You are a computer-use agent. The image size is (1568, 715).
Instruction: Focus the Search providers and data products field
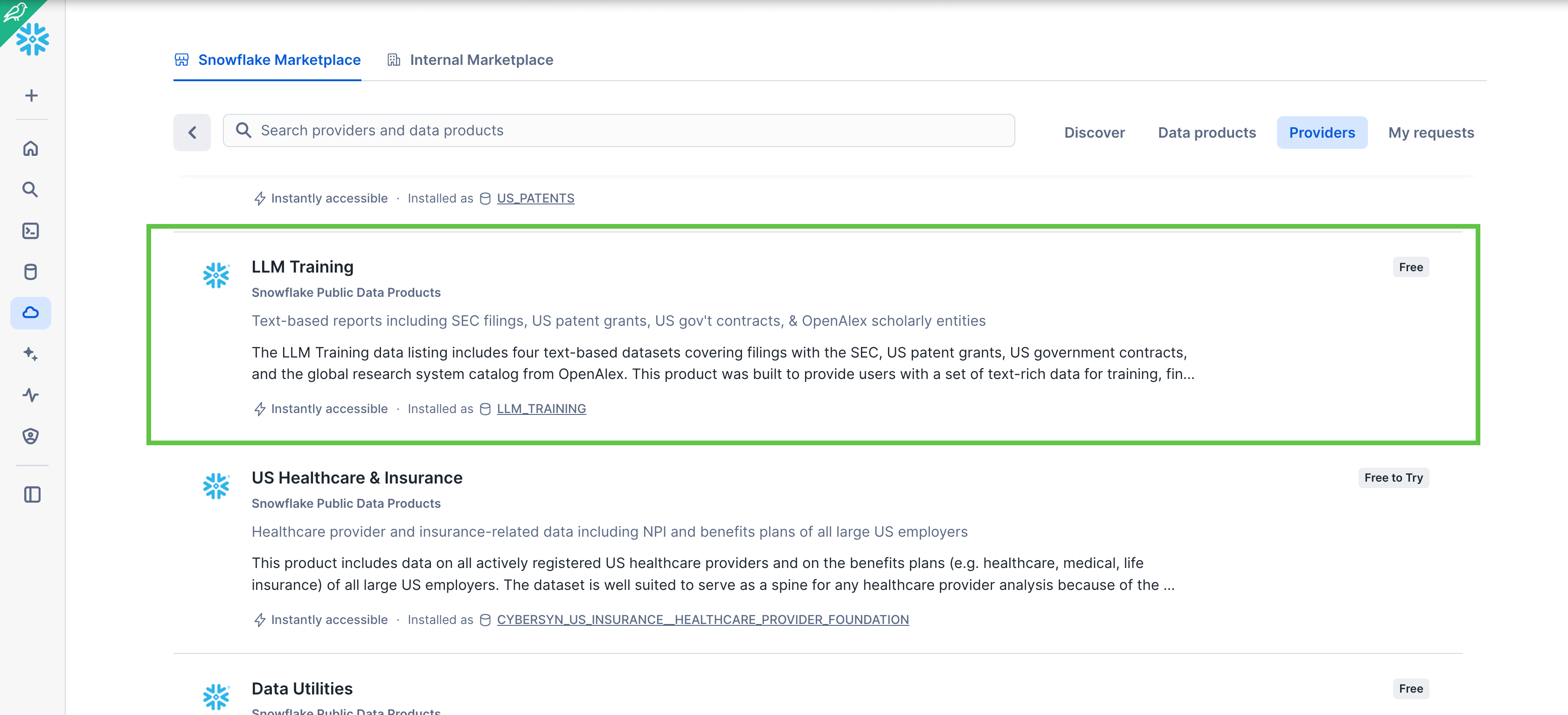[x=618, y=130]
